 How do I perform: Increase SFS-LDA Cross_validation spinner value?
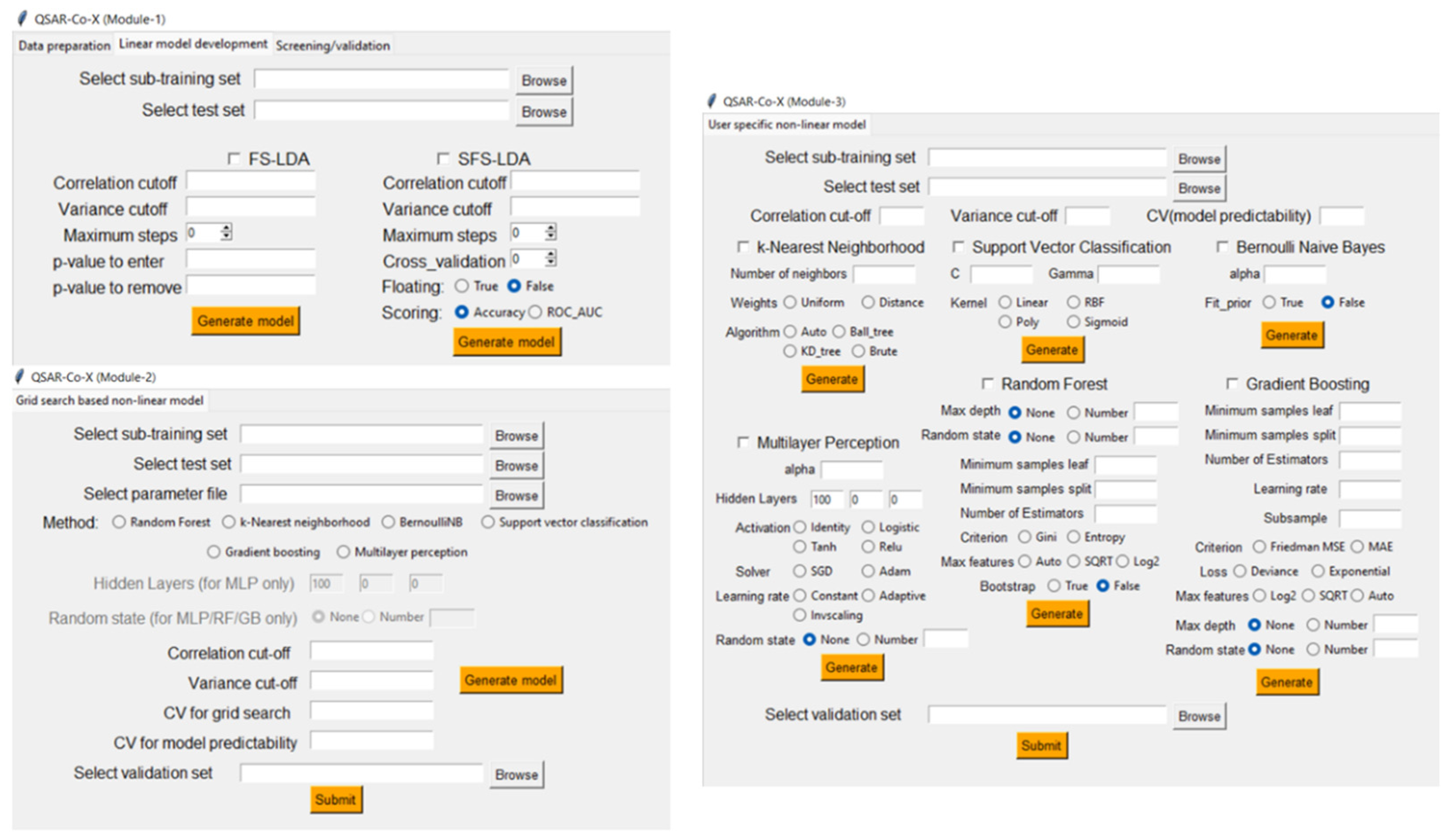[551, 254]
